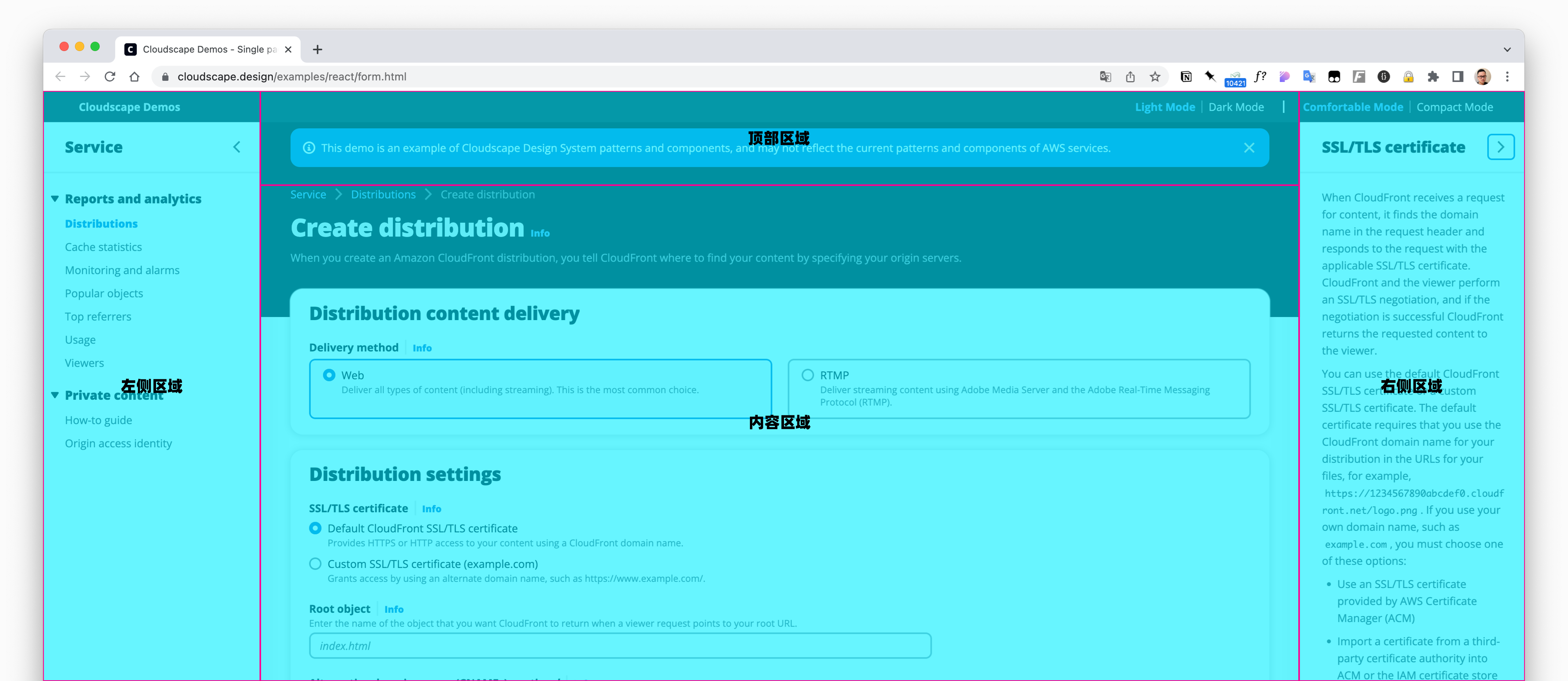The height and width of the screenshot is (681, 1568).
Task: Open Origin access identity page
Action: [118, 443]
